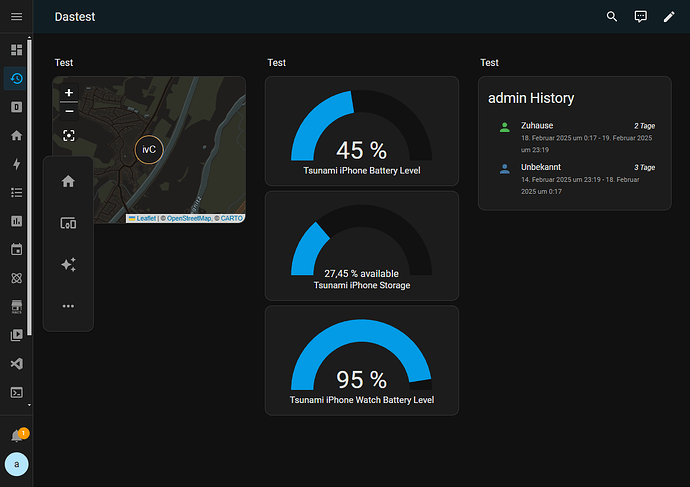Expand the three-dot more options in floating panel

(68, 306)
